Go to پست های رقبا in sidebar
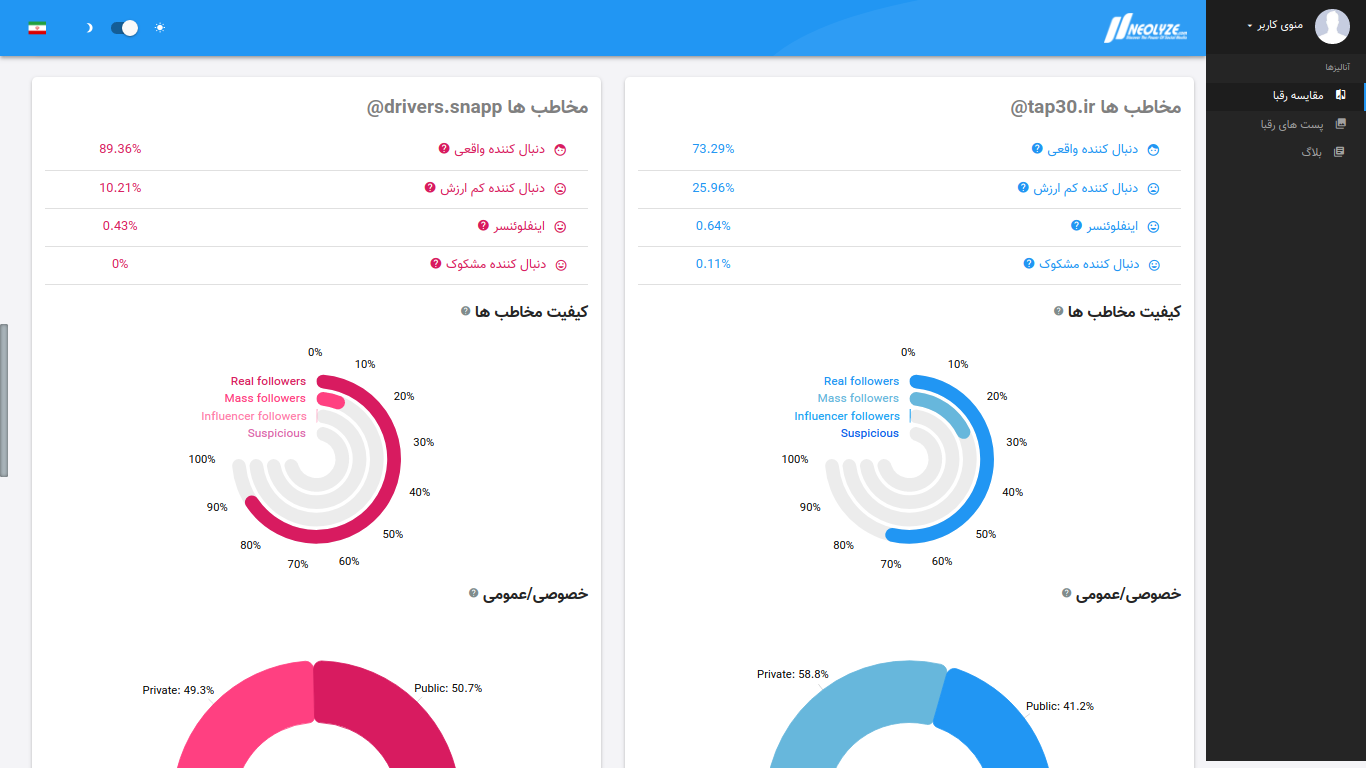This screenshot has height=768, width=1366. pyautogui.click(x=1286, y=124)
